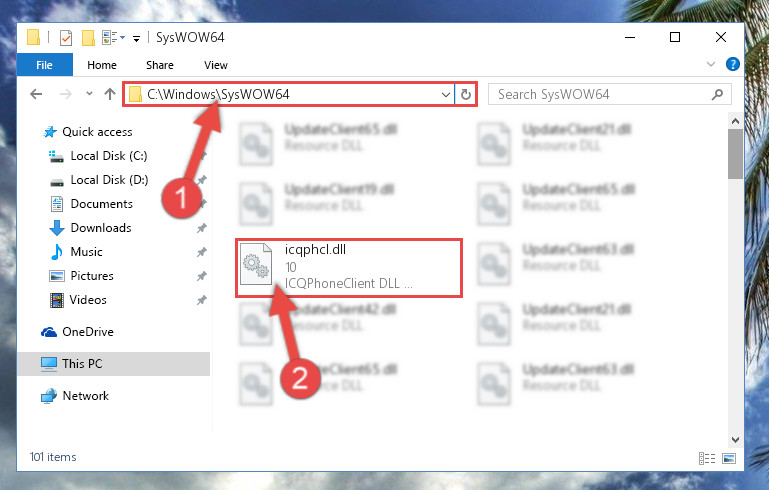Viewport: 769px width, 490px height.
Task: Expand the address bar history dropdown
Action: click(445, 94)
